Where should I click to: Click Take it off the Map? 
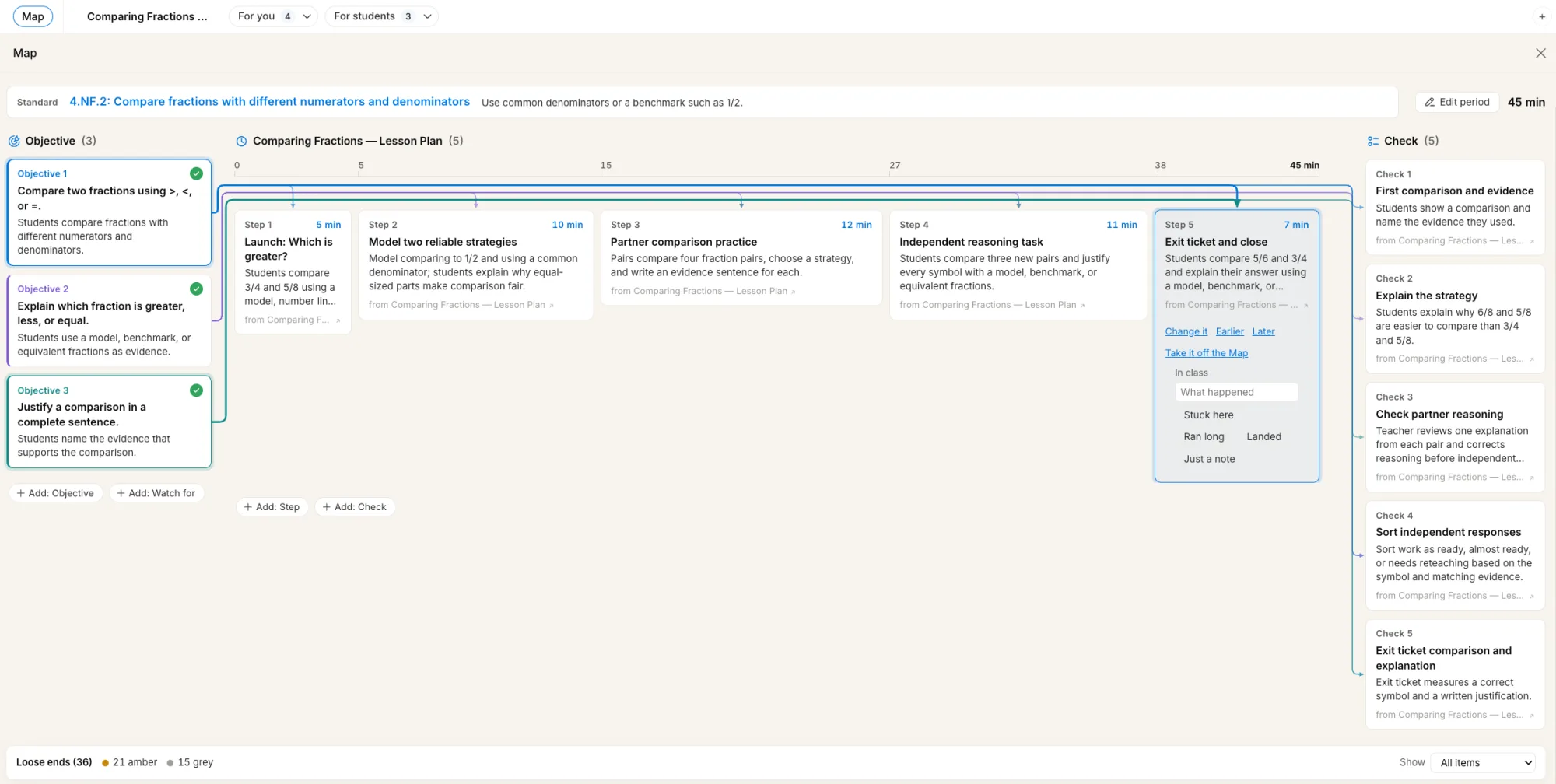(x=1207, y=353)
